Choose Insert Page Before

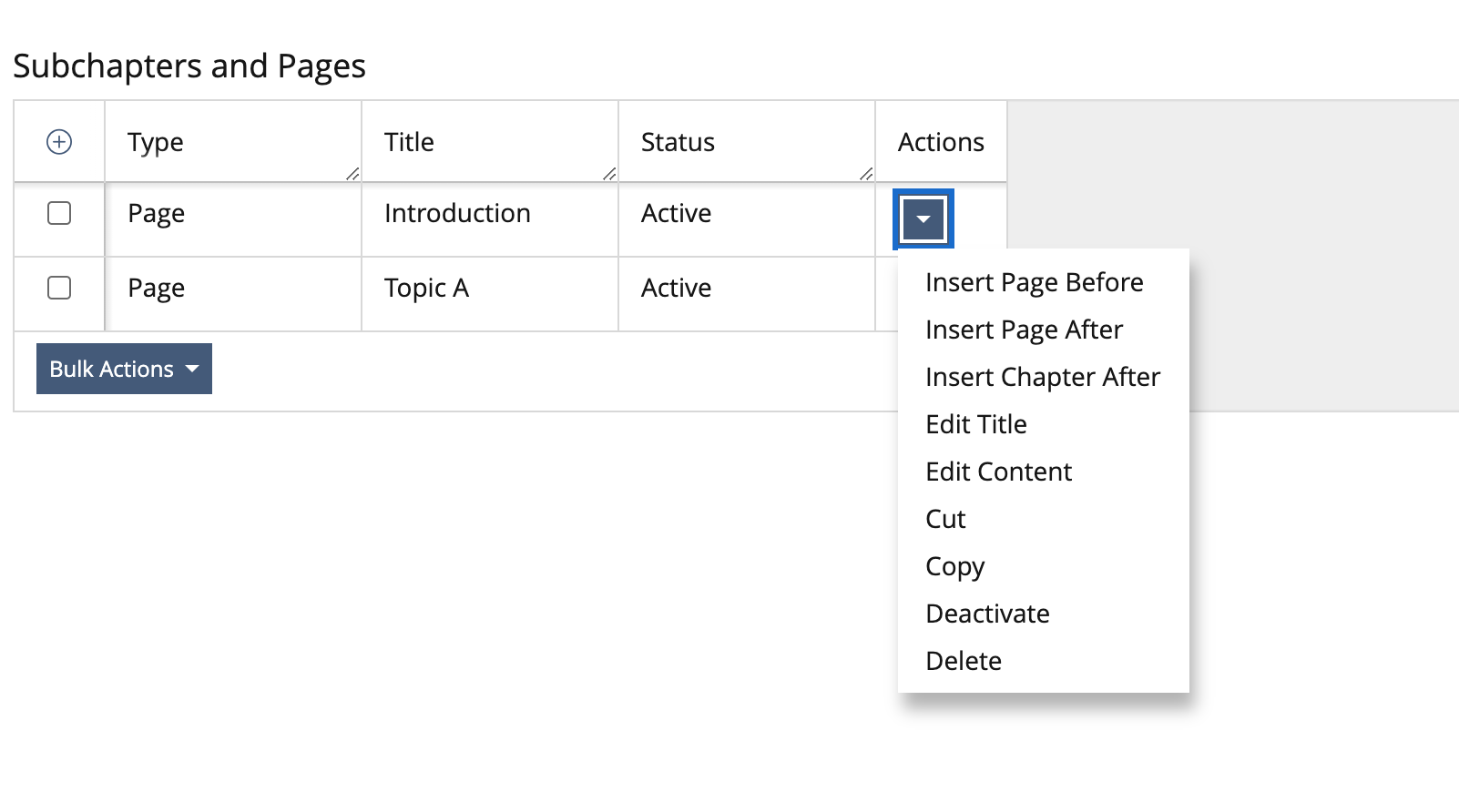click(1034, 282)
